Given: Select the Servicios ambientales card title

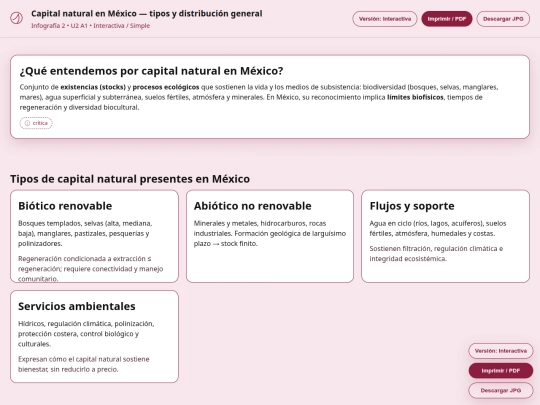Looking at the screenshot, I should (x=77, y=306).
